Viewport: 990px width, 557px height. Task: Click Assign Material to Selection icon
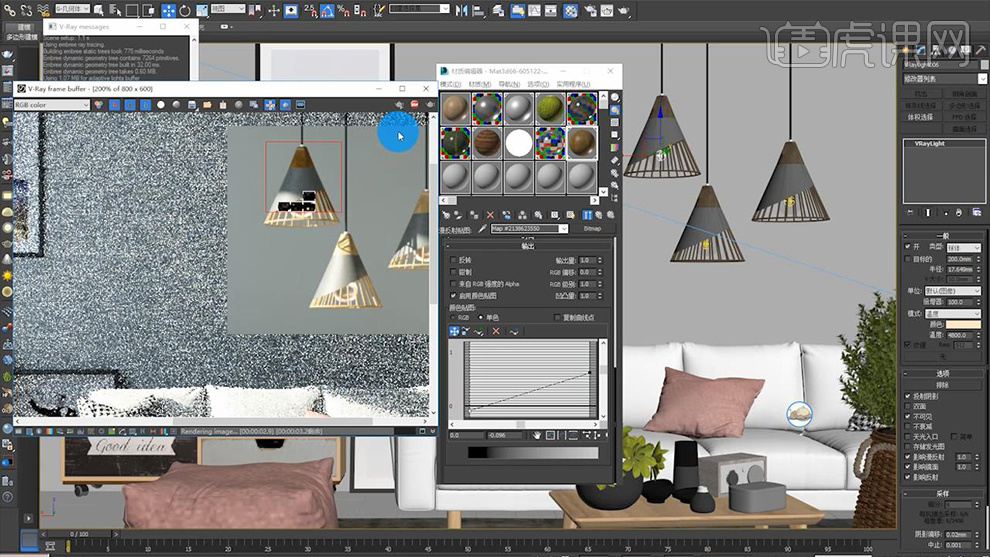pyautogui.click(x=474, y=215)
